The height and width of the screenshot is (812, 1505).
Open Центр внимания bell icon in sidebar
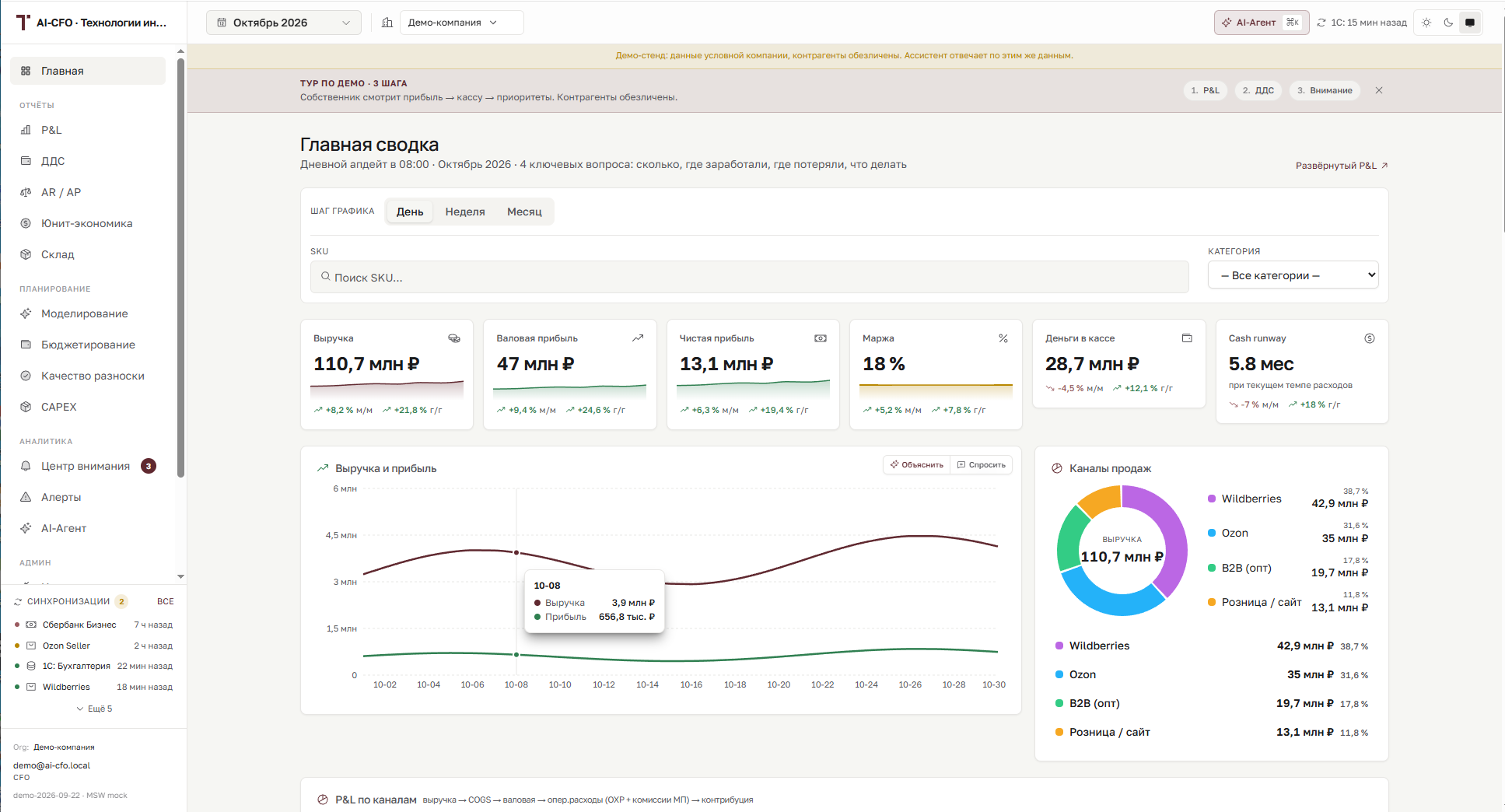pyautogui.click(x=26, y=466)
